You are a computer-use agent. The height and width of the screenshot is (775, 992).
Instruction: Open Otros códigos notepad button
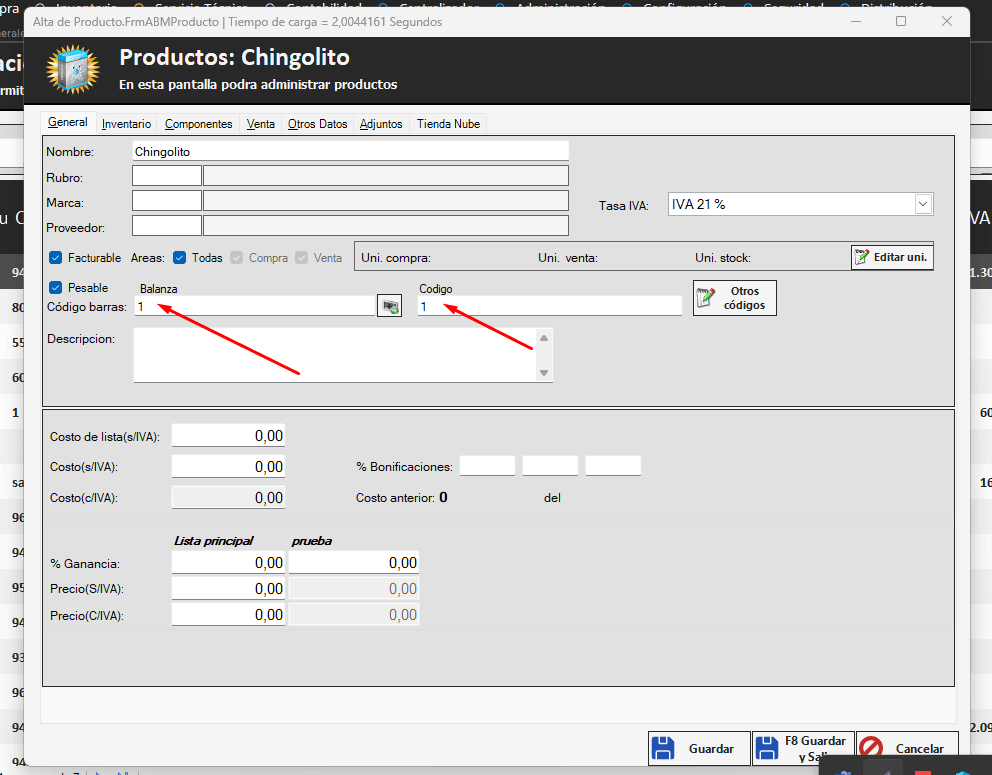coord(734,298)
